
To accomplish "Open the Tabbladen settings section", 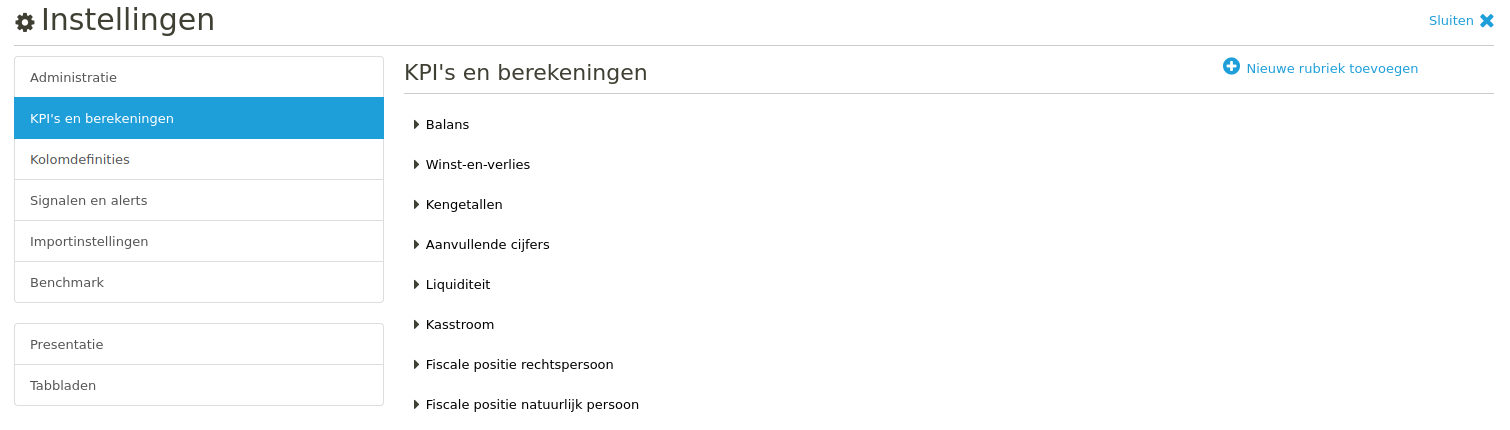I will [x=199, y=385].
